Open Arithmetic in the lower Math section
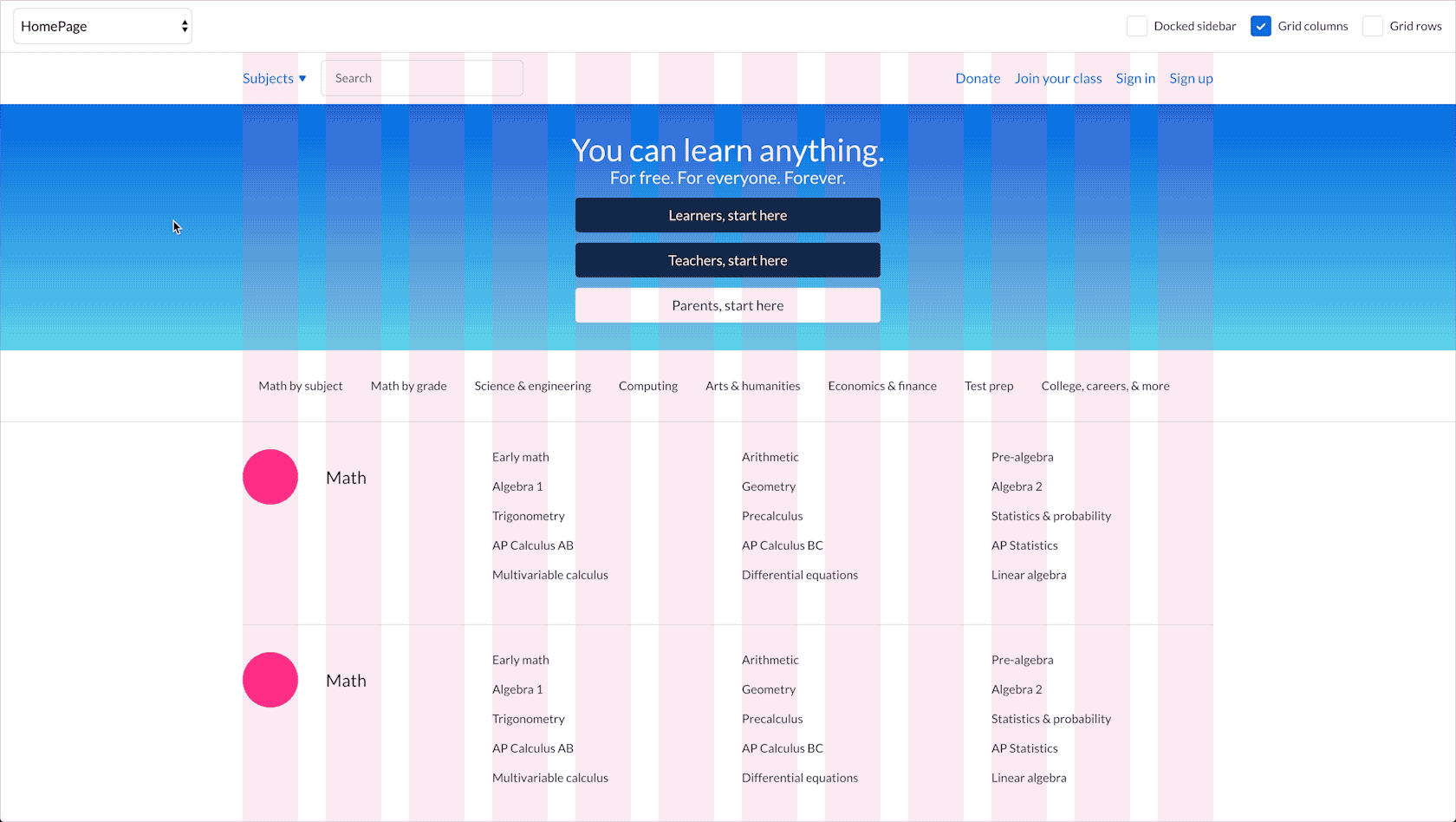Image resolution: width=1456 pixels, height=822 pixels. (770, 660)
